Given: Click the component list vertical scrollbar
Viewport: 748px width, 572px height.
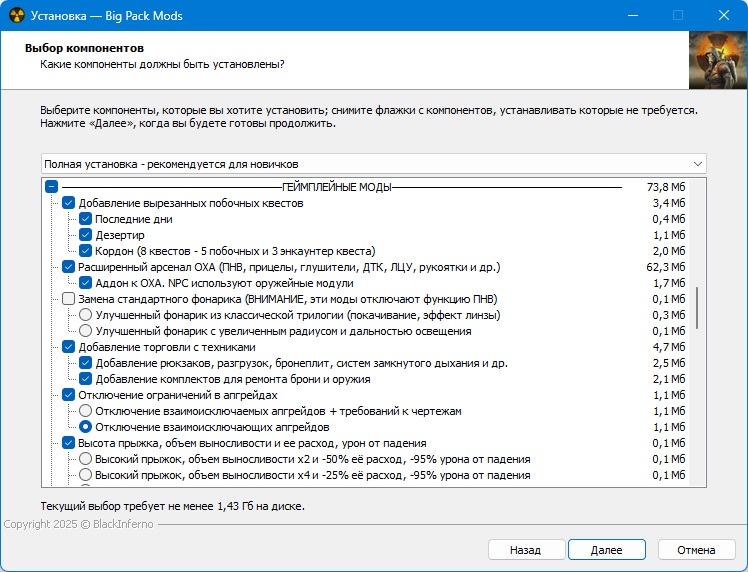Looking at the screenshot, I should click(x=697, y=308).
